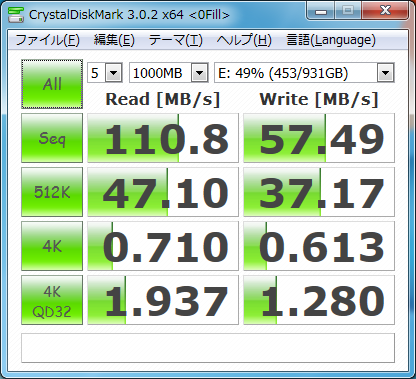This screenshot has width=416, height=379.
Task: Run all benchmarks with All button
Action: (x=52, y=84)
